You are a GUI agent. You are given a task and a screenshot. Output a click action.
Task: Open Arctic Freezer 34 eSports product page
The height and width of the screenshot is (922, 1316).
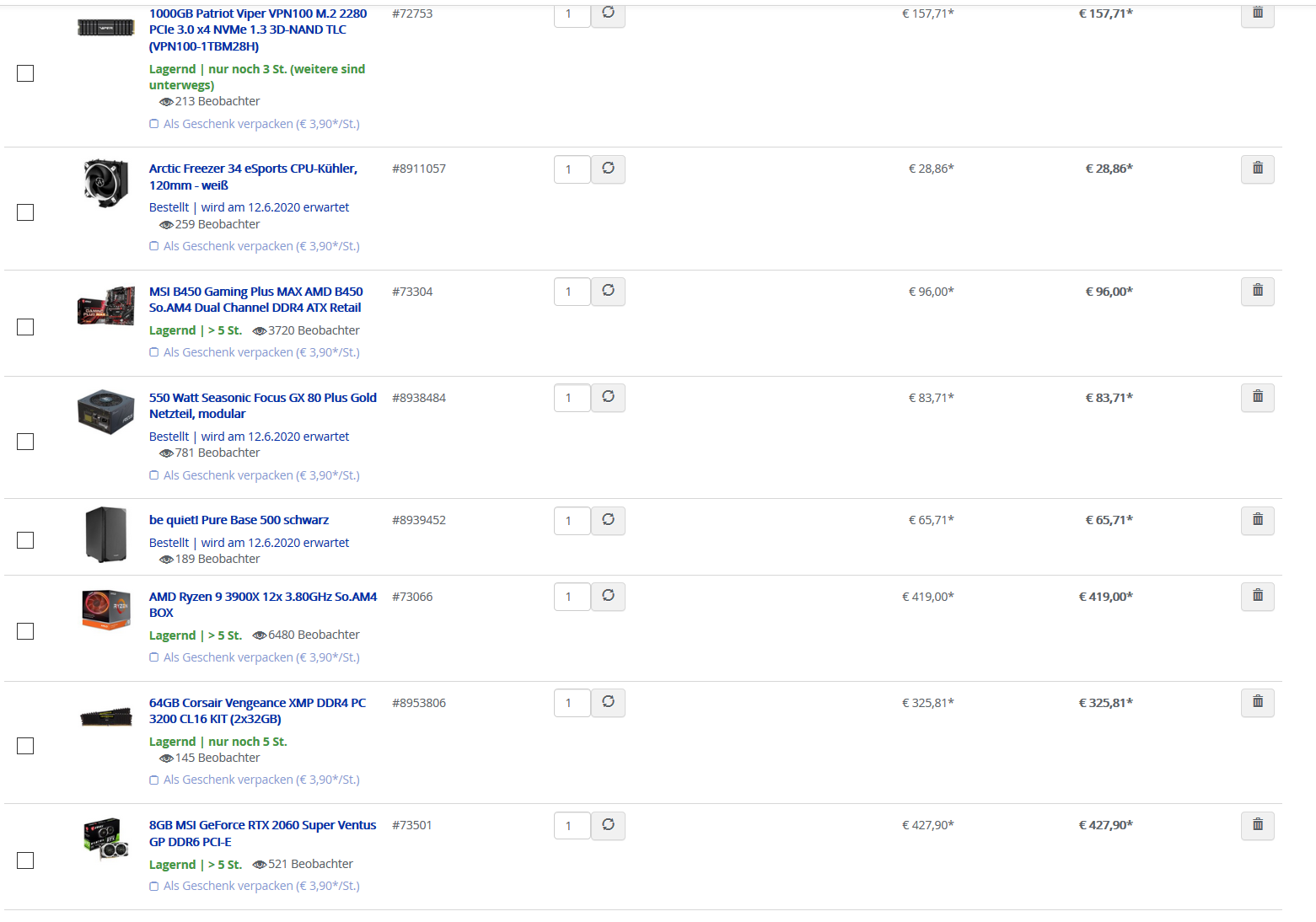tap(253, 177)
